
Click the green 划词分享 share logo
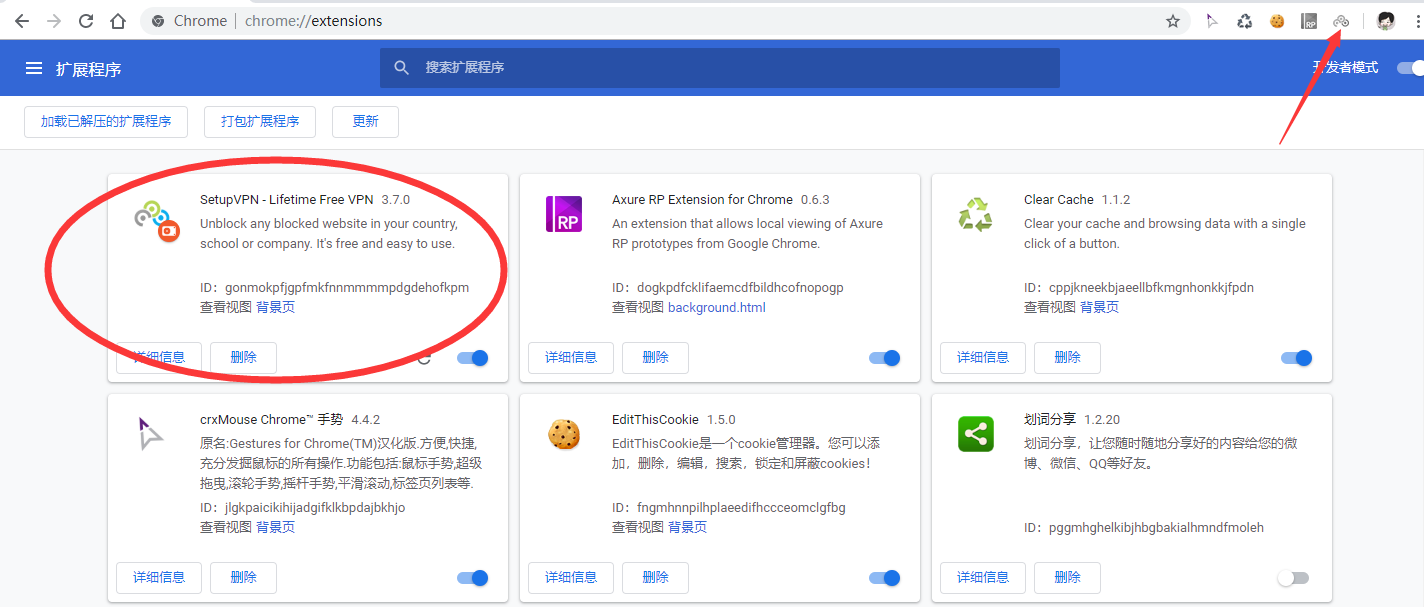pyautogui.click(x=975, y=434)
